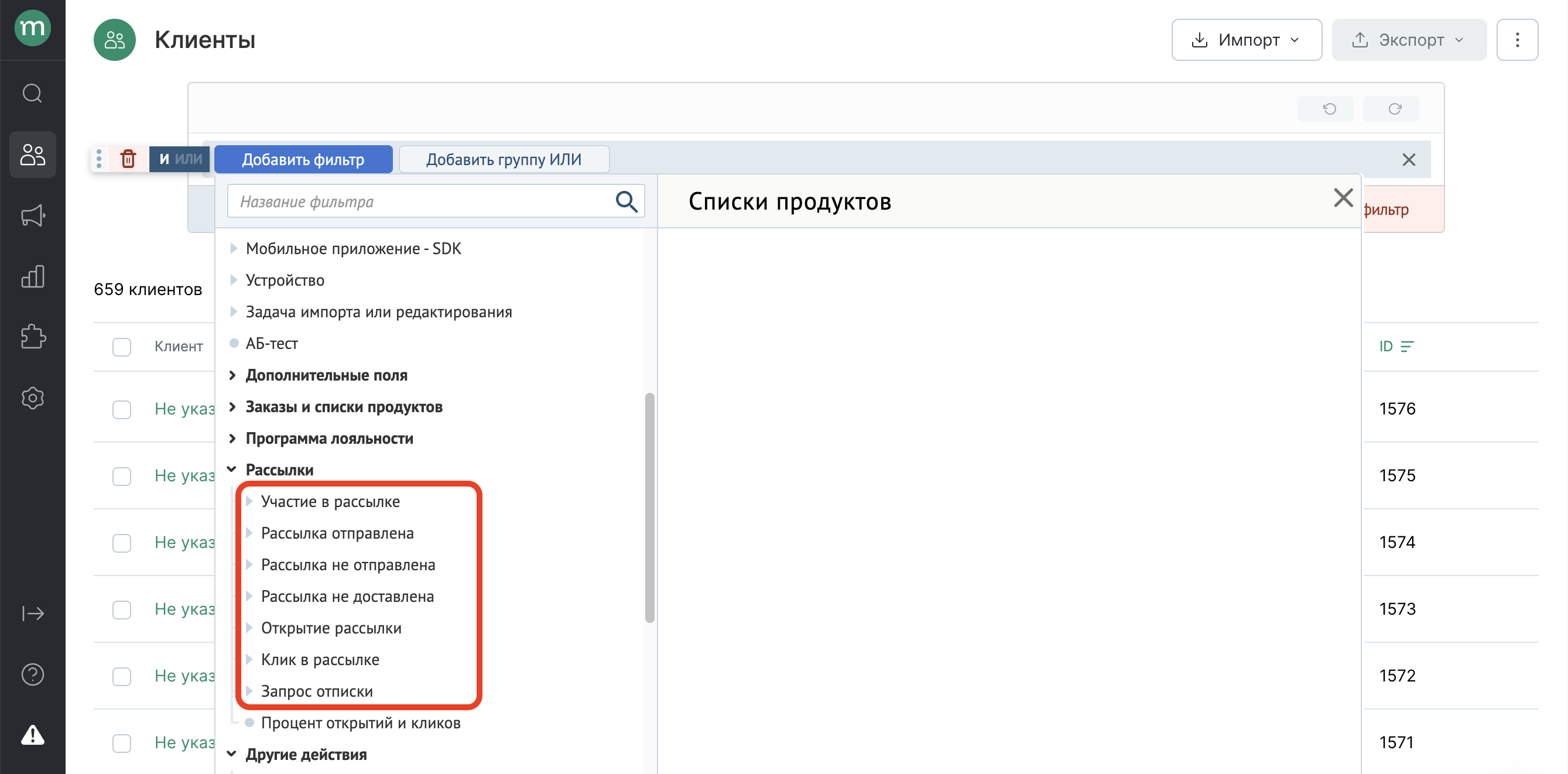
Task: Select 'Рассылка отправлена' filter
Action: pos(337,533)
